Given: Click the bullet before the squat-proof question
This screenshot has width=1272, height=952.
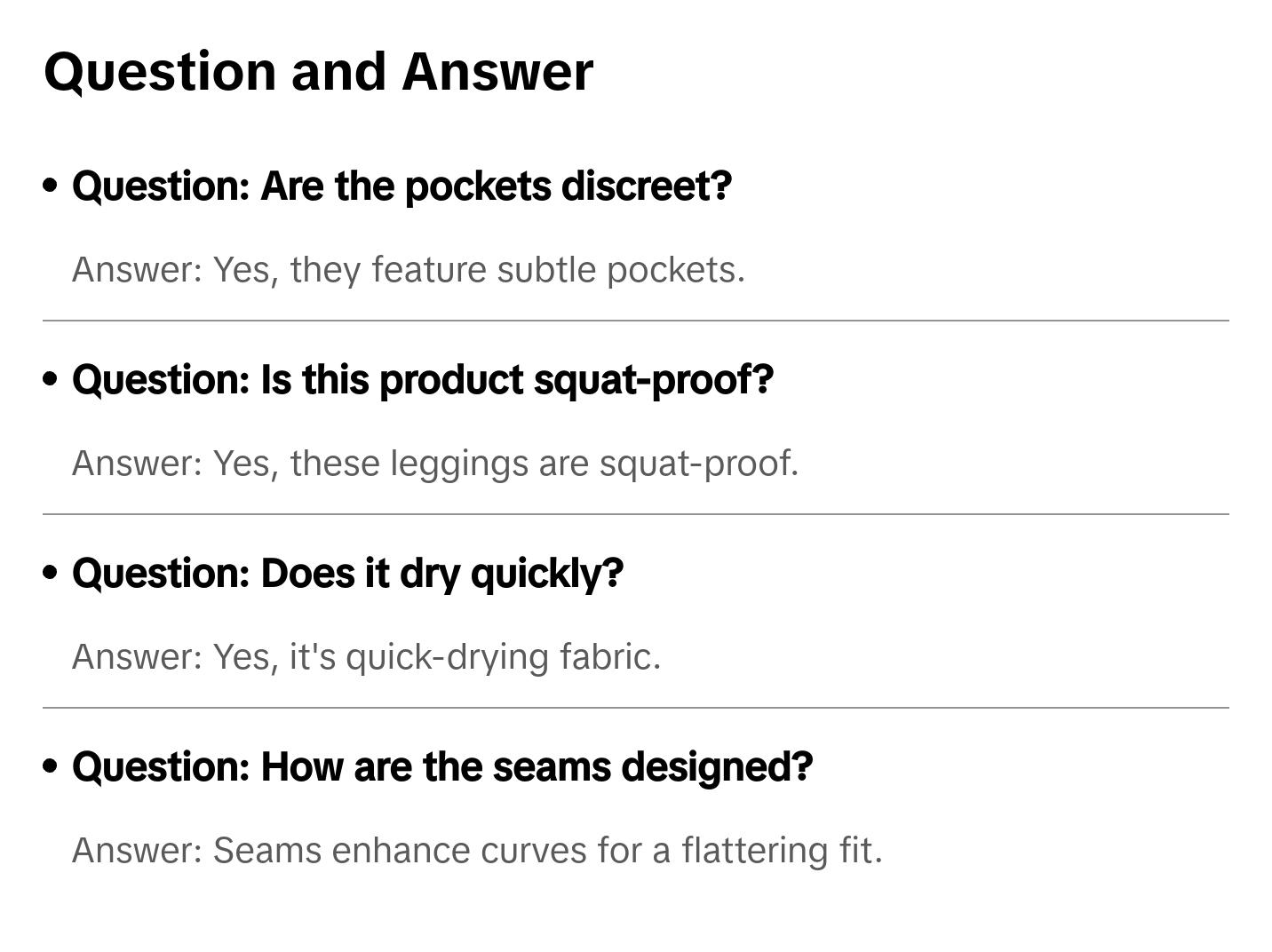Looking at the screenshot, I should click(x=51, y=379).
